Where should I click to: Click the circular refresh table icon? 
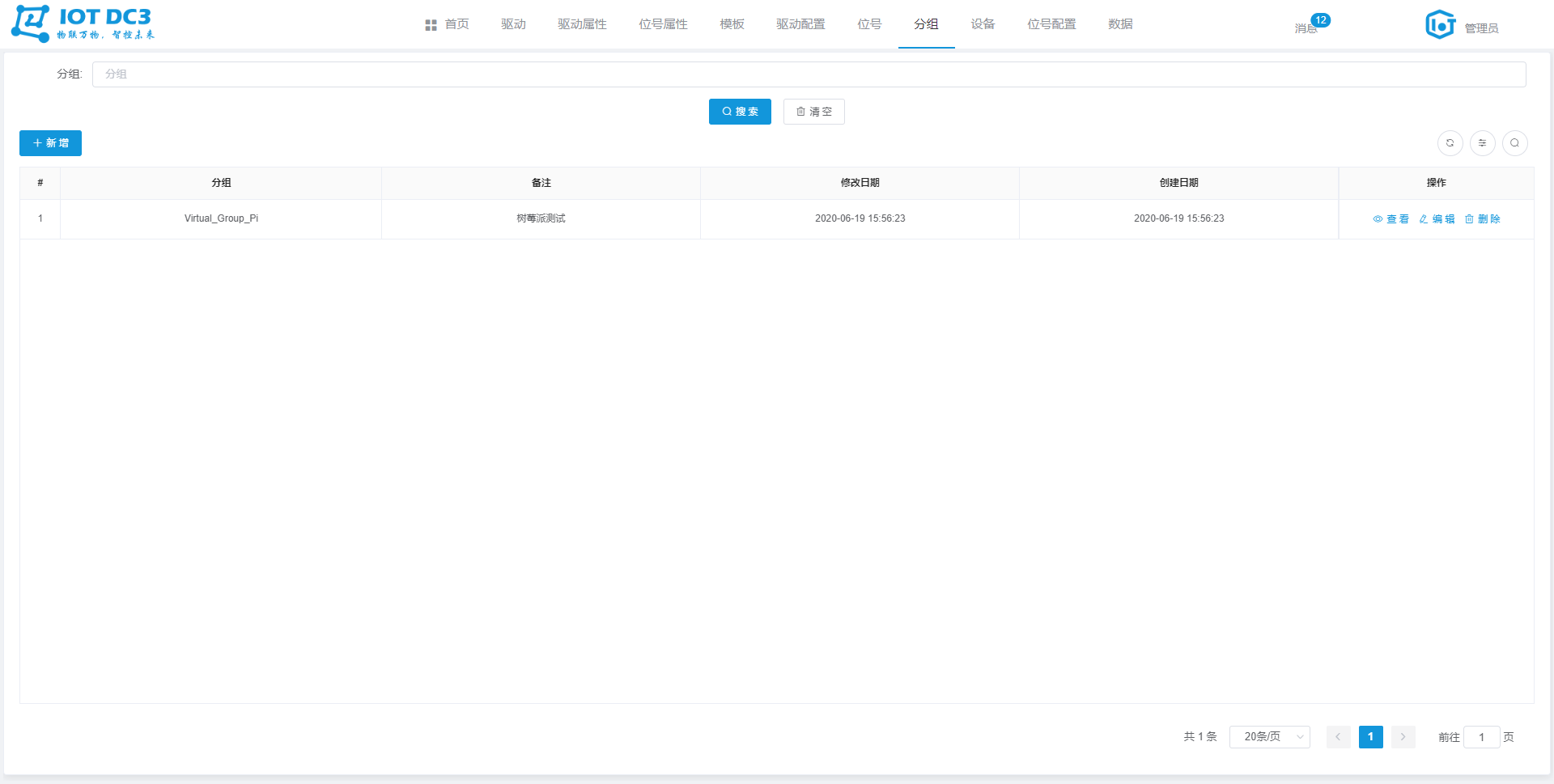[x=1450, y=143]
